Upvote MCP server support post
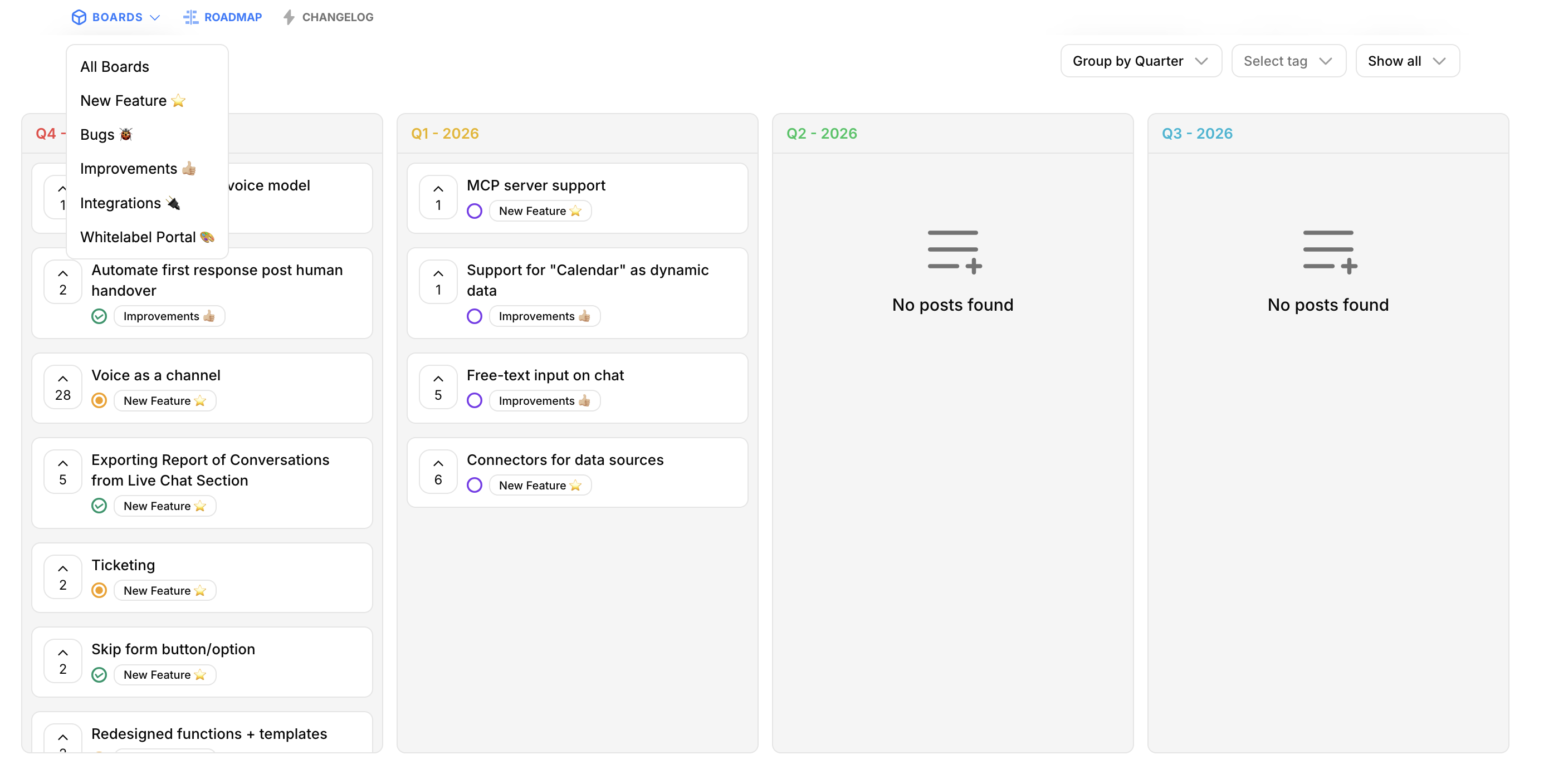Viewport: 1544px width, 784px height. [438, 197]
